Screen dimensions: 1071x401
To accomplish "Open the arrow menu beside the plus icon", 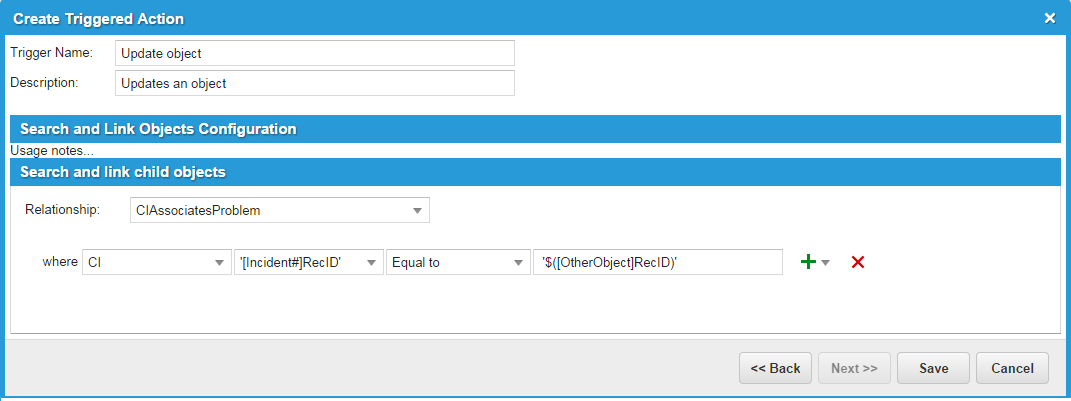I will [x=826, y=263].
